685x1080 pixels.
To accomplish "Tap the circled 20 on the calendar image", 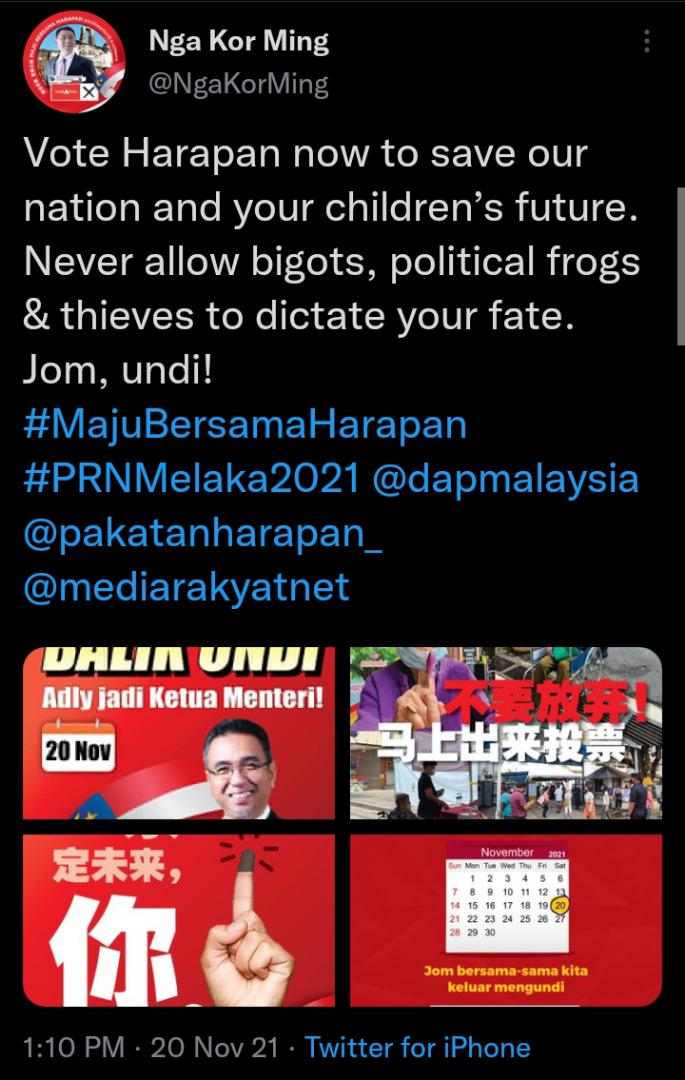I will pyautogui.click(x=560, y=905).
